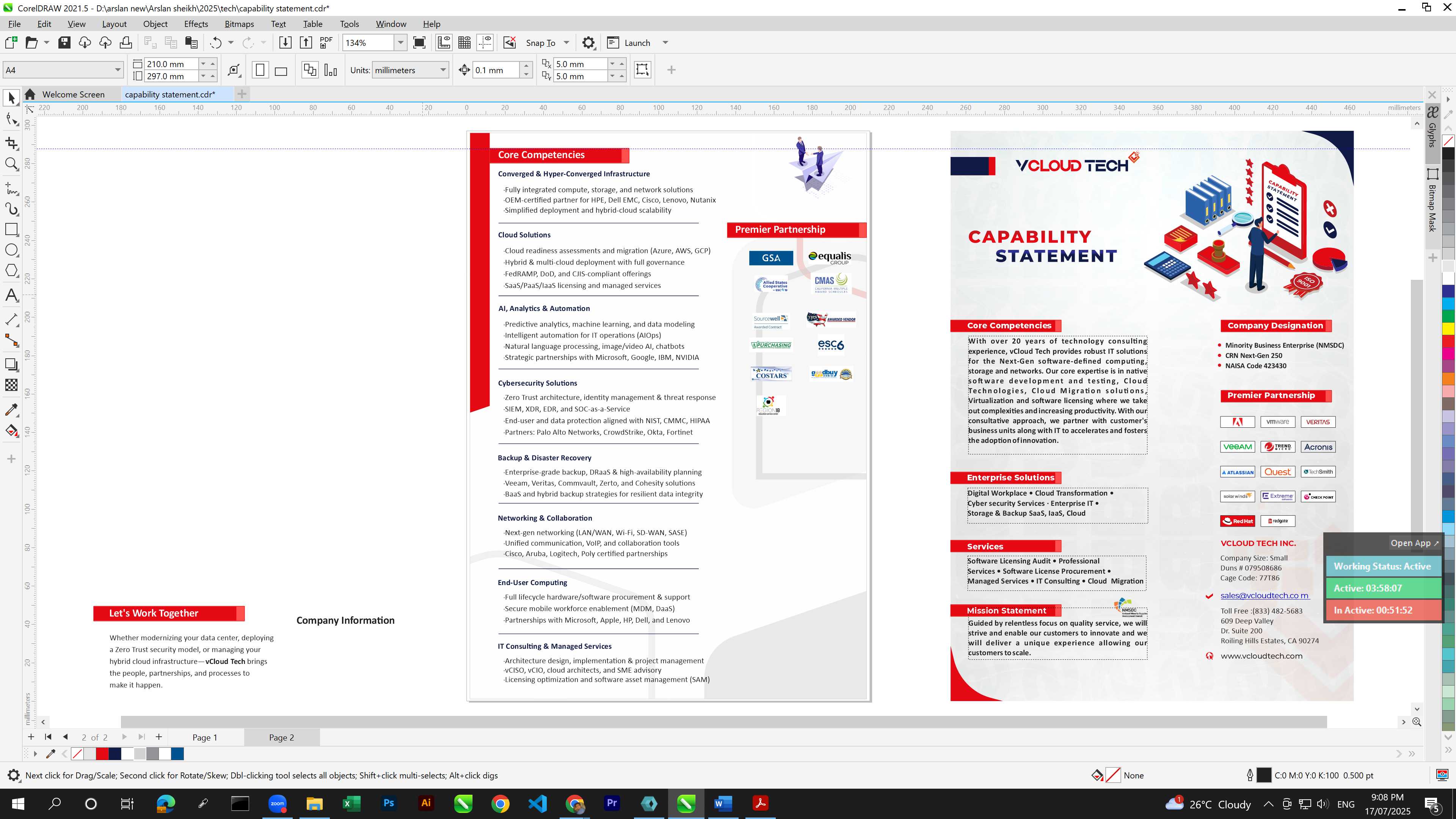The image size is (1456, 819).
Task: Select the Parallel Dimension tool
Action: point(11,319)
